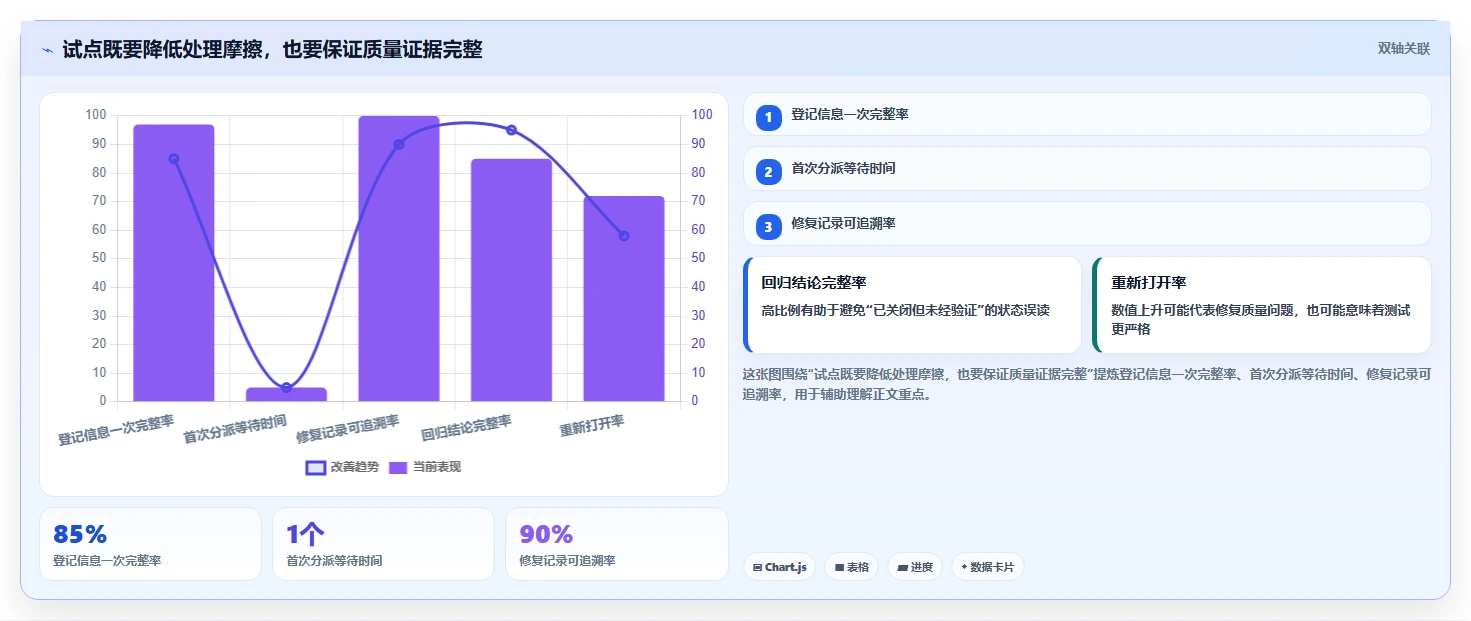Screen dimensions: 1471x621
Task: Click the 首次分派等待时间 x-axis label
Action: pyautogui.click(x=235, y=429)
